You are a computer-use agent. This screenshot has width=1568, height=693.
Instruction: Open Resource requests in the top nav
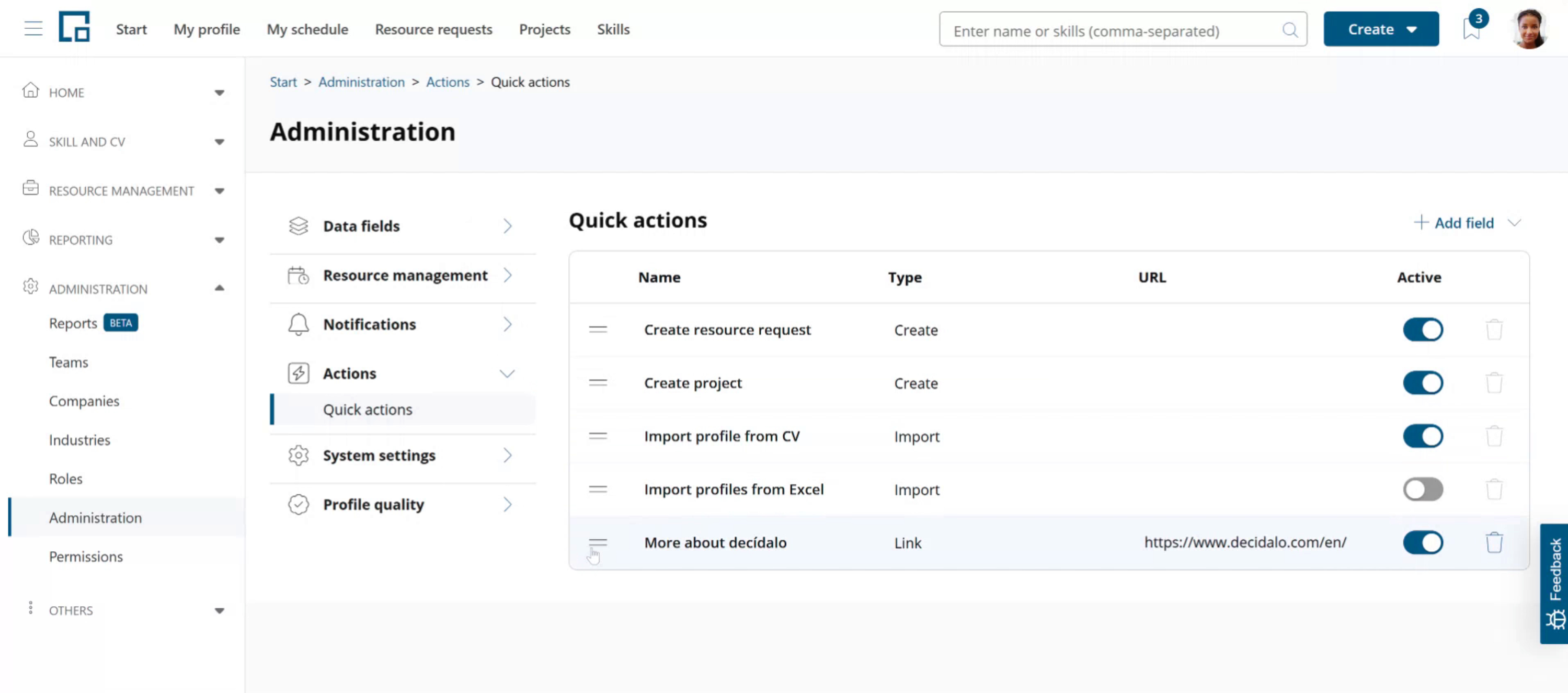(433, 29)
